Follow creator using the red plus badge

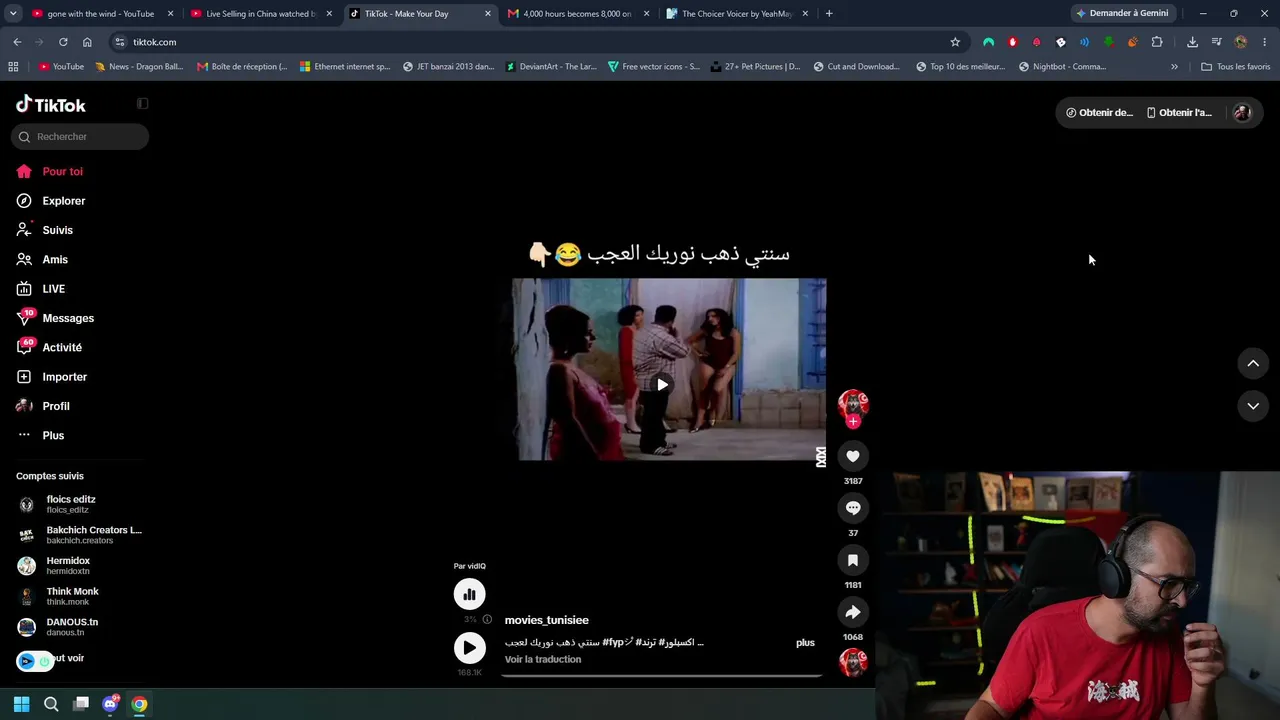click(853, 422)
